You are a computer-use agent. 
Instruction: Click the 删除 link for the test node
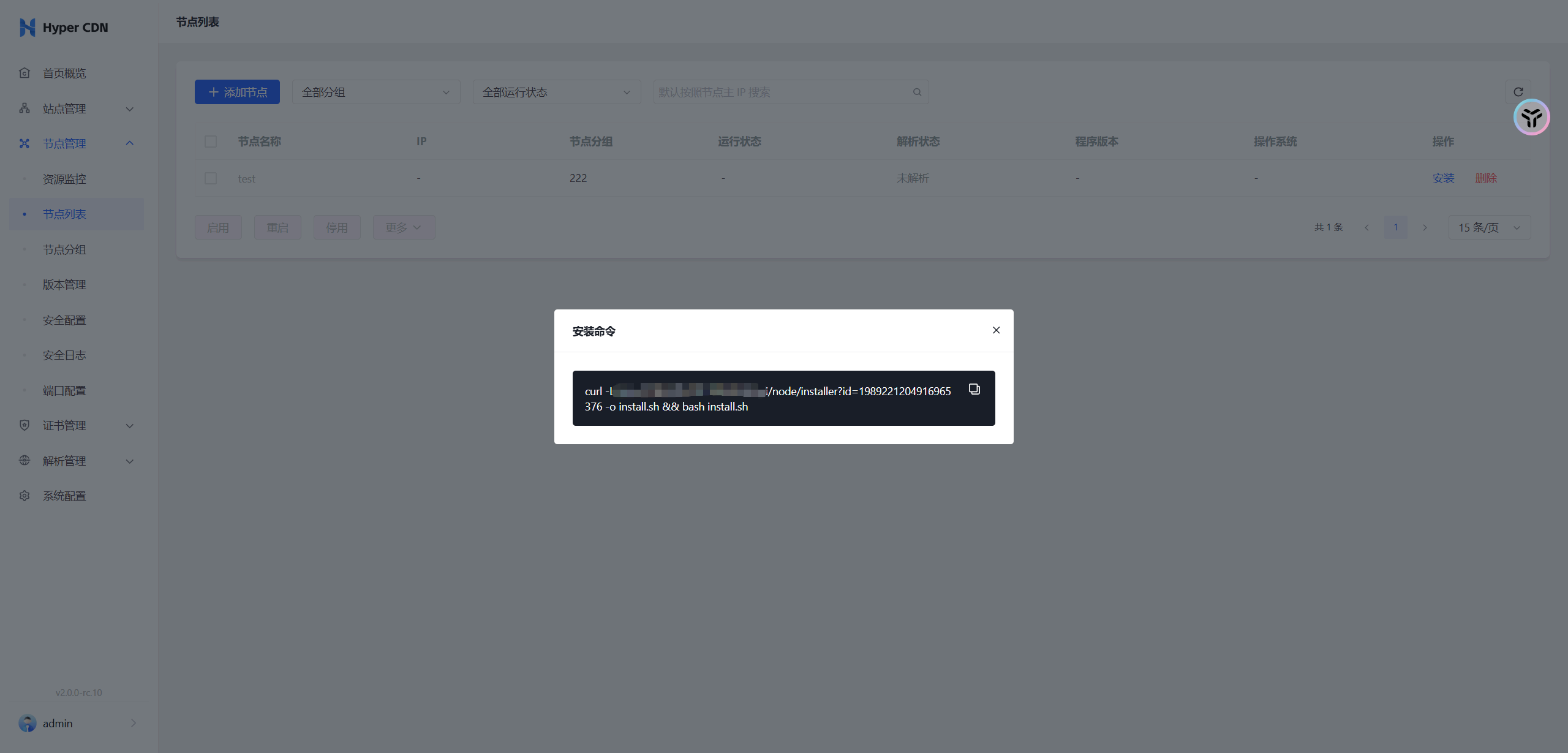1485,178
